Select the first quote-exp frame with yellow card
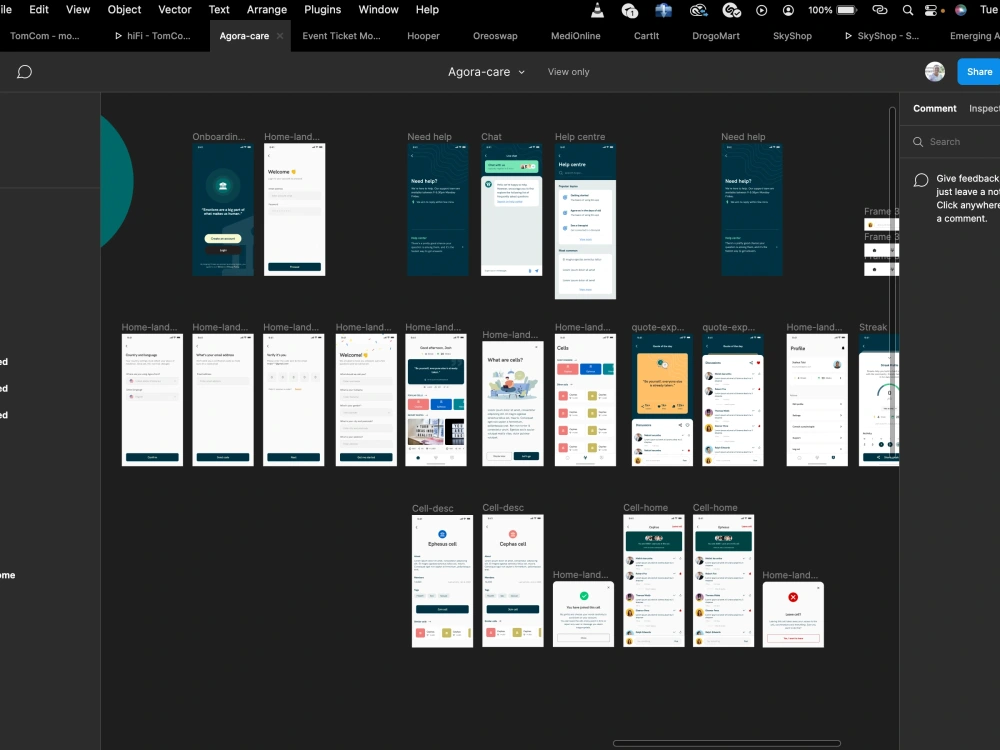The height and width of the screenshot is (750, 1000). pyautogui.click(x=662, y=400)
